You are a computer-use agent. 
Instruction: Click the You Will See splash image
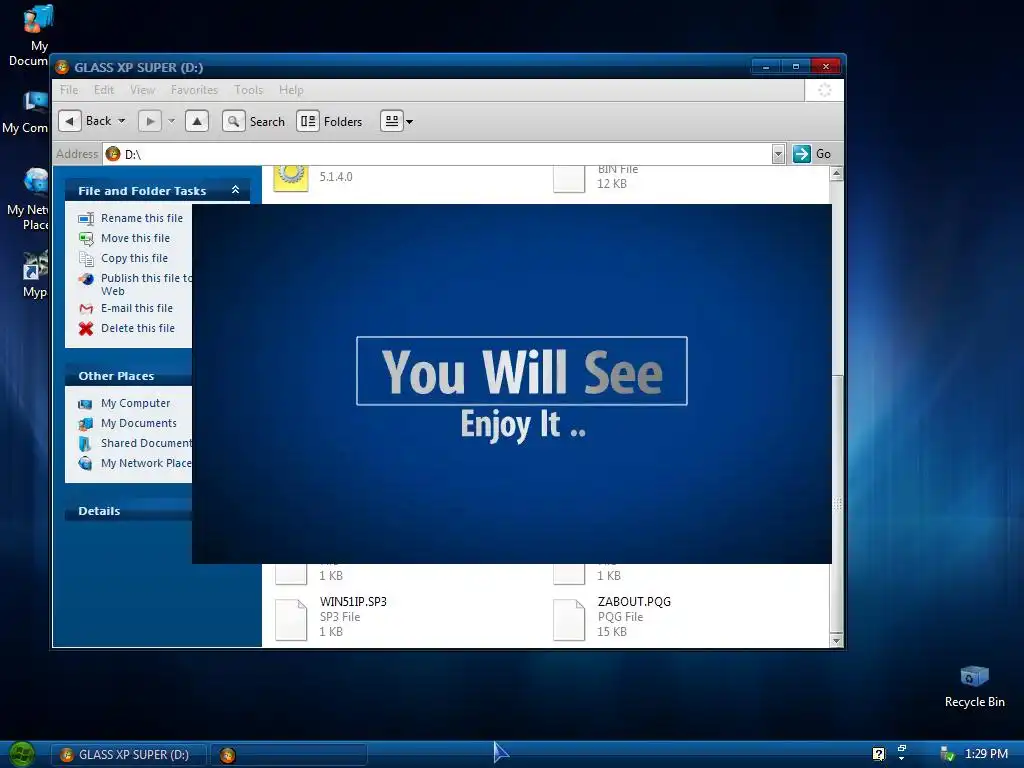(511, 384)
